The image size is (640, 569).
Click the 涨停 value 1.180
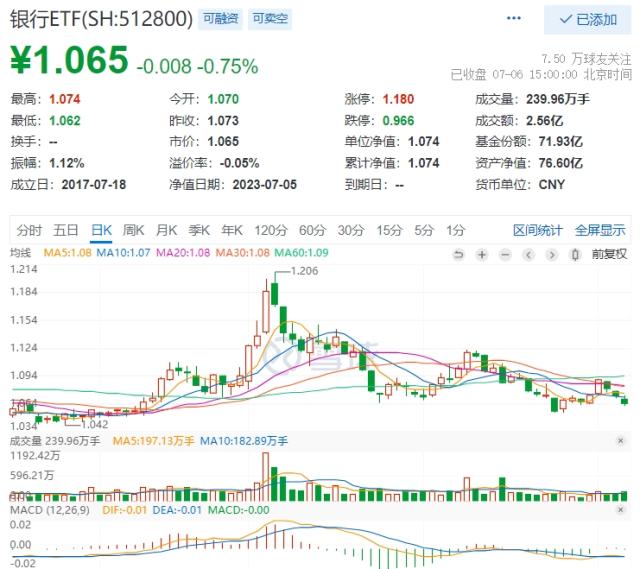(x=398, y=99)
